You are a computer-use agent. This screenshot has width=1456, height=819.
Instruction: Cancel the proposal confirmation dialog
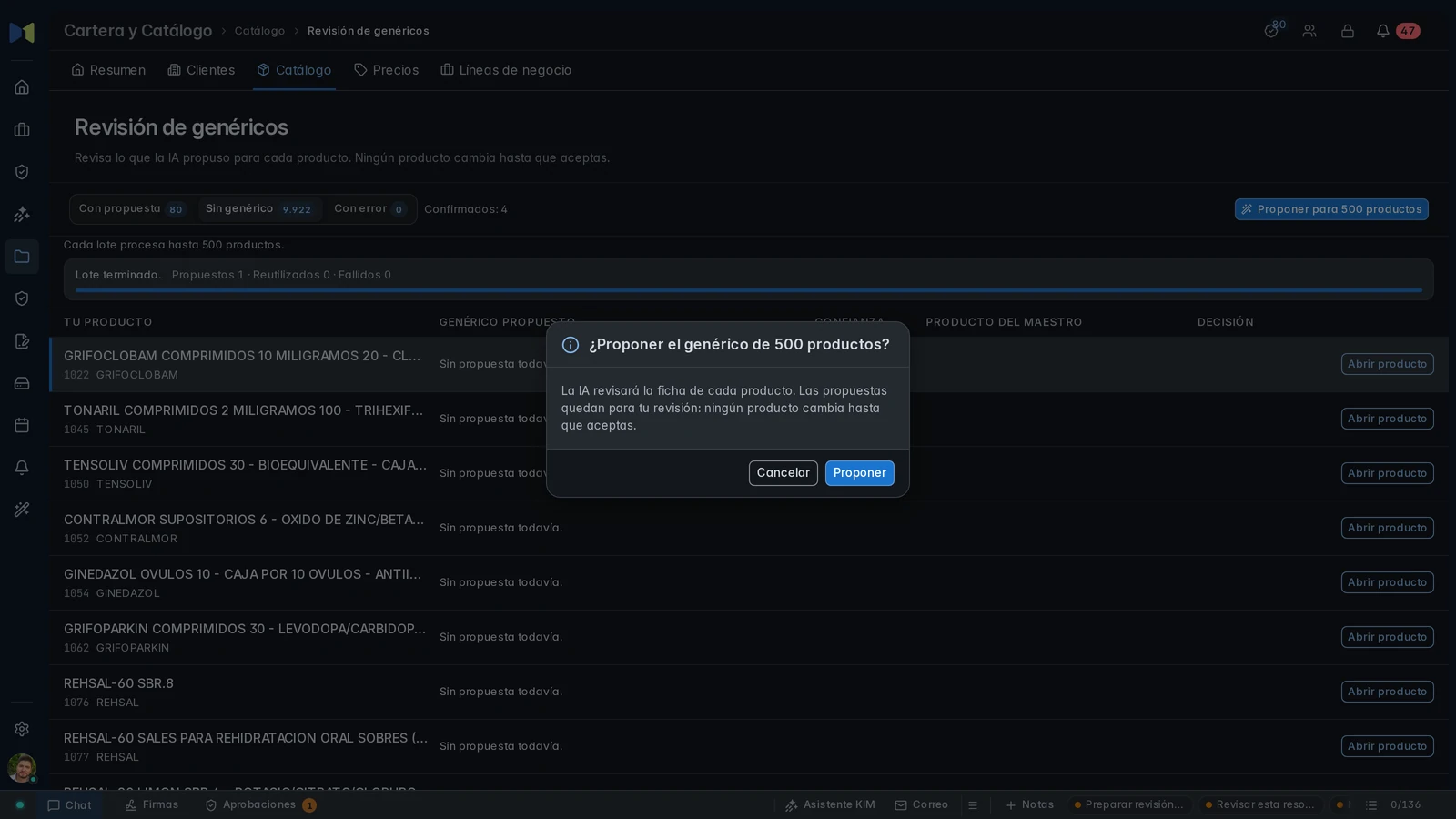[x=783, y=473]
